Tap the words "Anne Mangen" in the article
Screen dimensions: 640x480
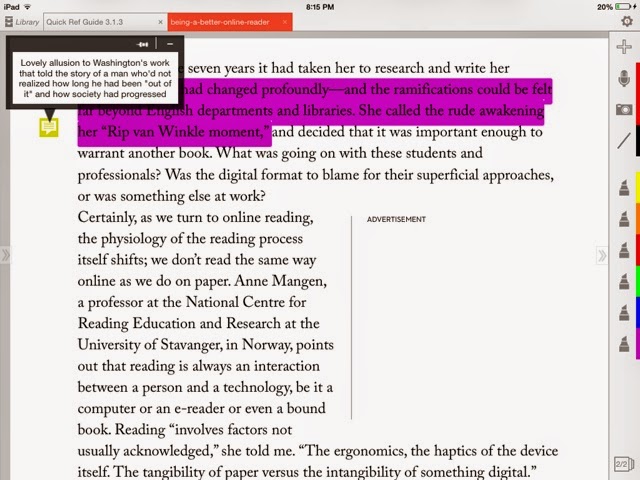point(280,281)
